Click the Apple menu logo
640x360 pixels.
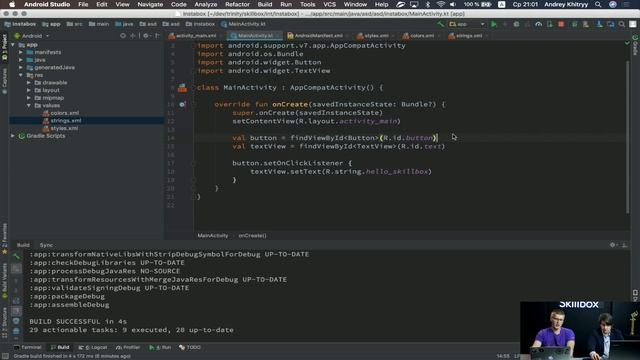[x=12, y=4]
